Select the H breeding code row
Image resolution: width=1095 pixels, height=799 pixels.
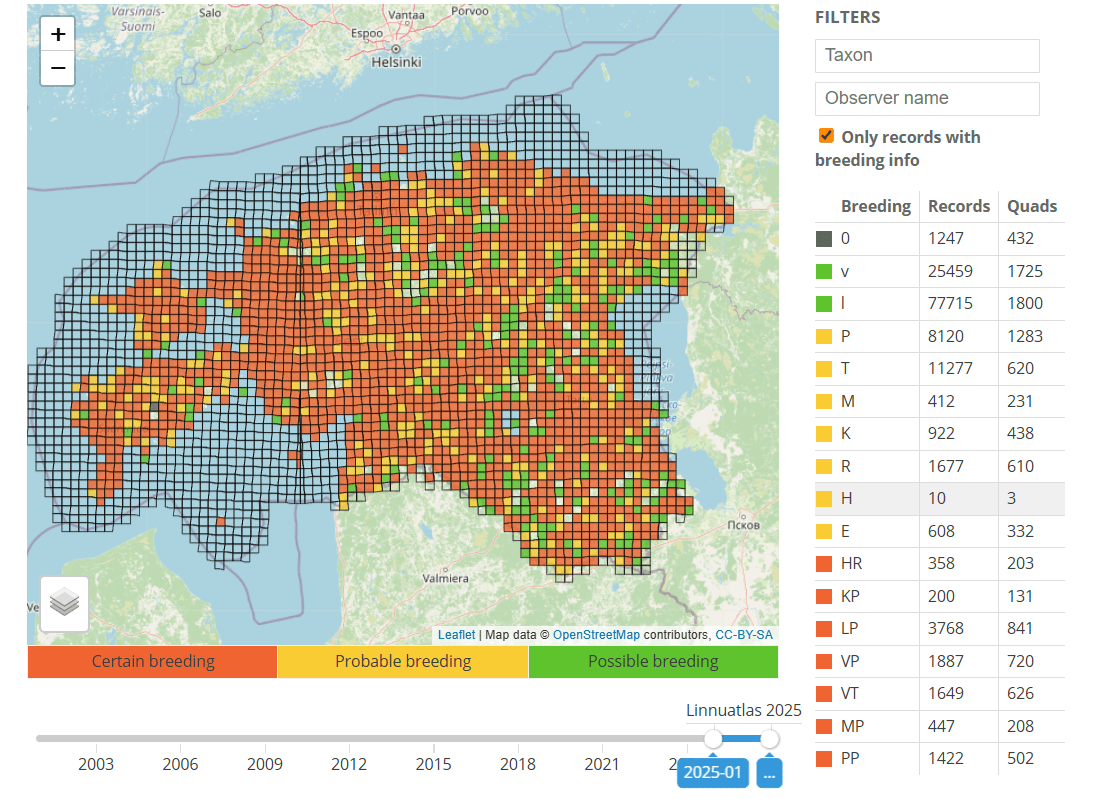point(938,499)
